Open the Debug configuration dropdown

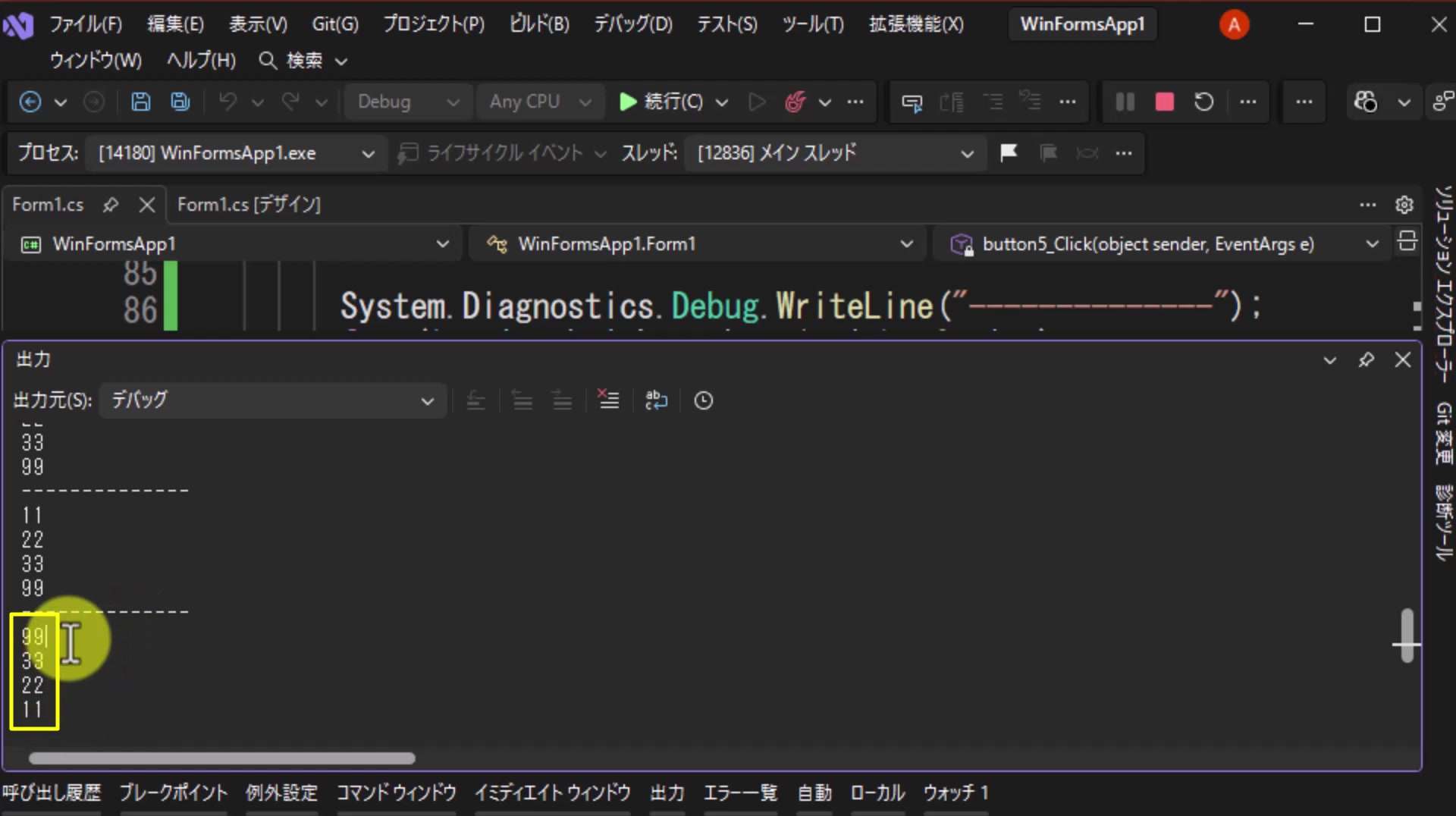point(408,102)
